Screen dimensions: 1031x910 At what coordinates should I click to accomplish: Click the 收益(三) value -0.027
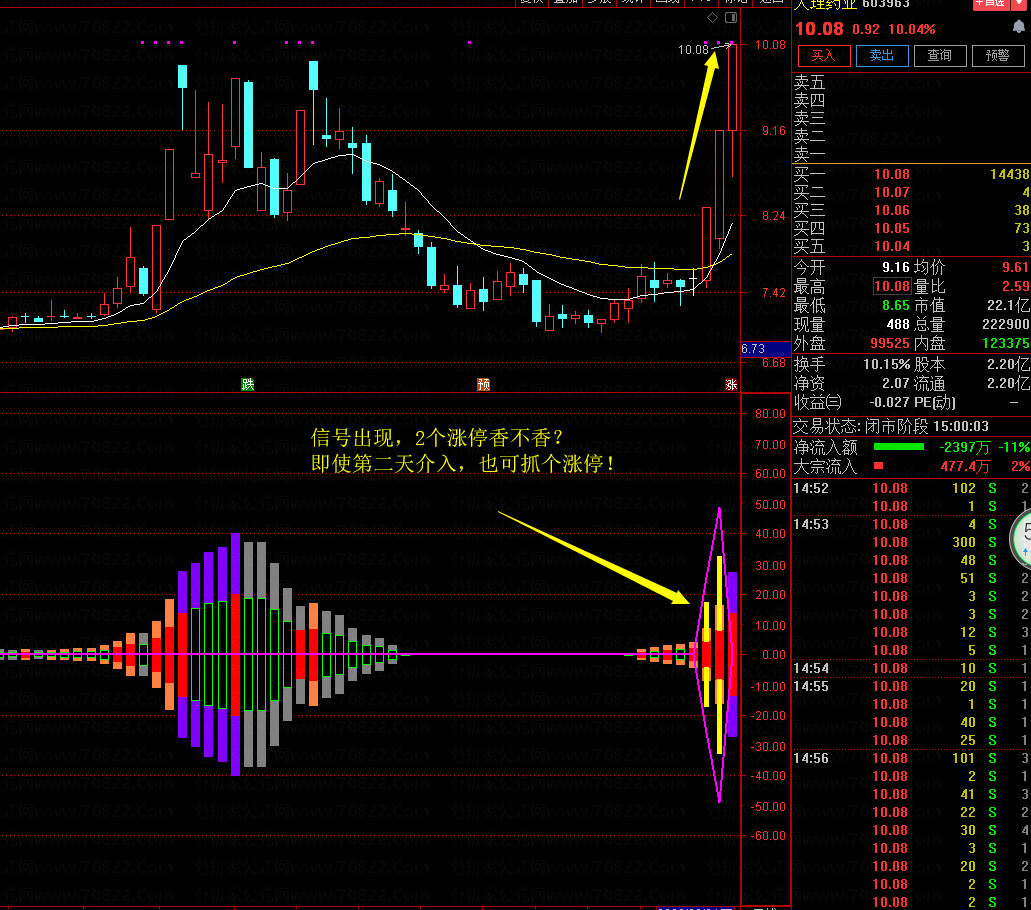[889, 402]
